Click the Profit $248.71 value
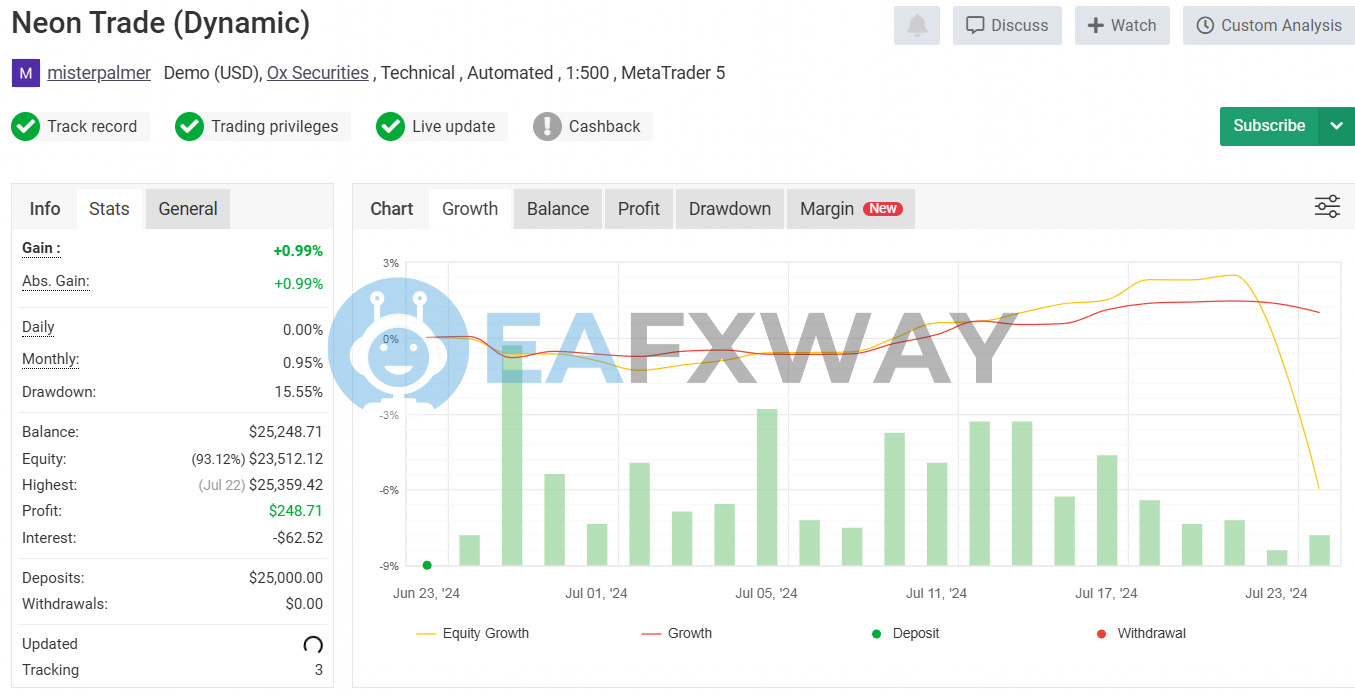The image size is (1355, 697). tap(296, 511)
